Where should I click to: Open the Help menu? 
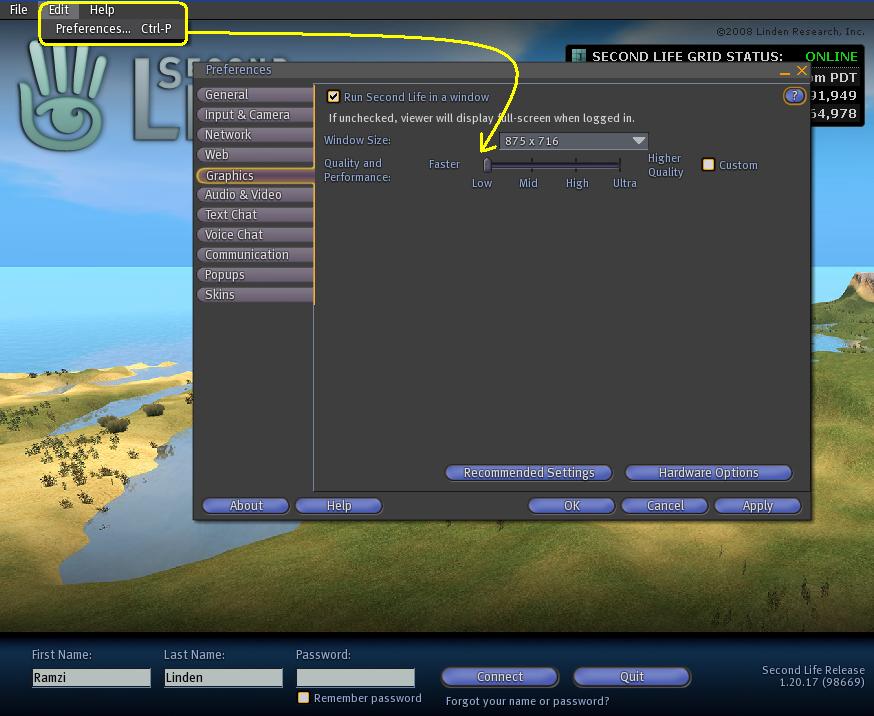(x=102, y=10)
